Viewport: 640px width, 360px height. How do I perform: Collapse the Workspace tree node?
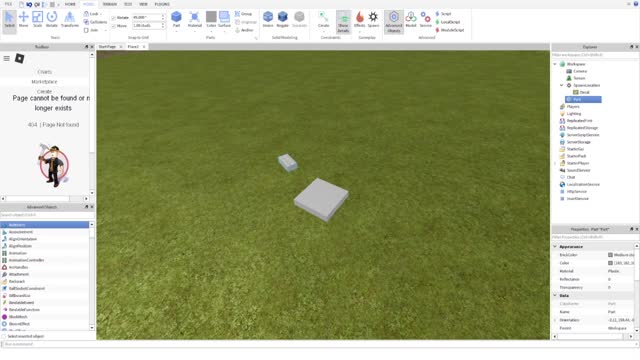tap(555, 64)
